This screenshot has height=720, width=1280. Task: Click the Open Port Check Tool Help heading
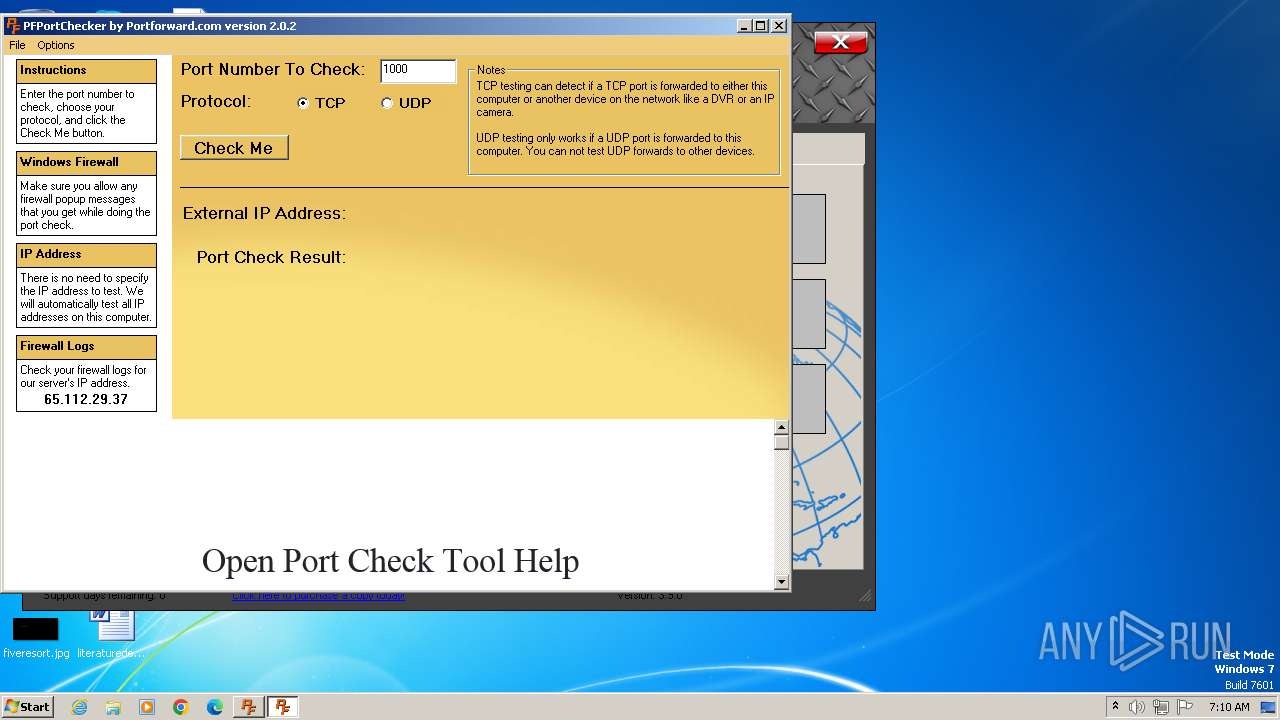click(390, 561)
